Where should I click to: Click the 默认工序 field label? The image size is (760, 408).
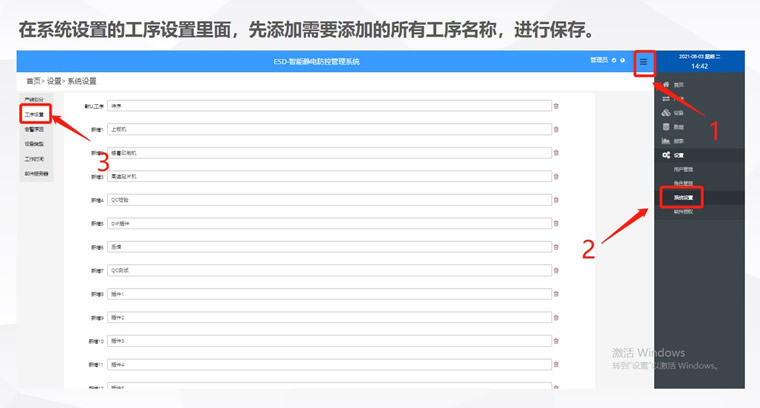(x=94, y=106)
